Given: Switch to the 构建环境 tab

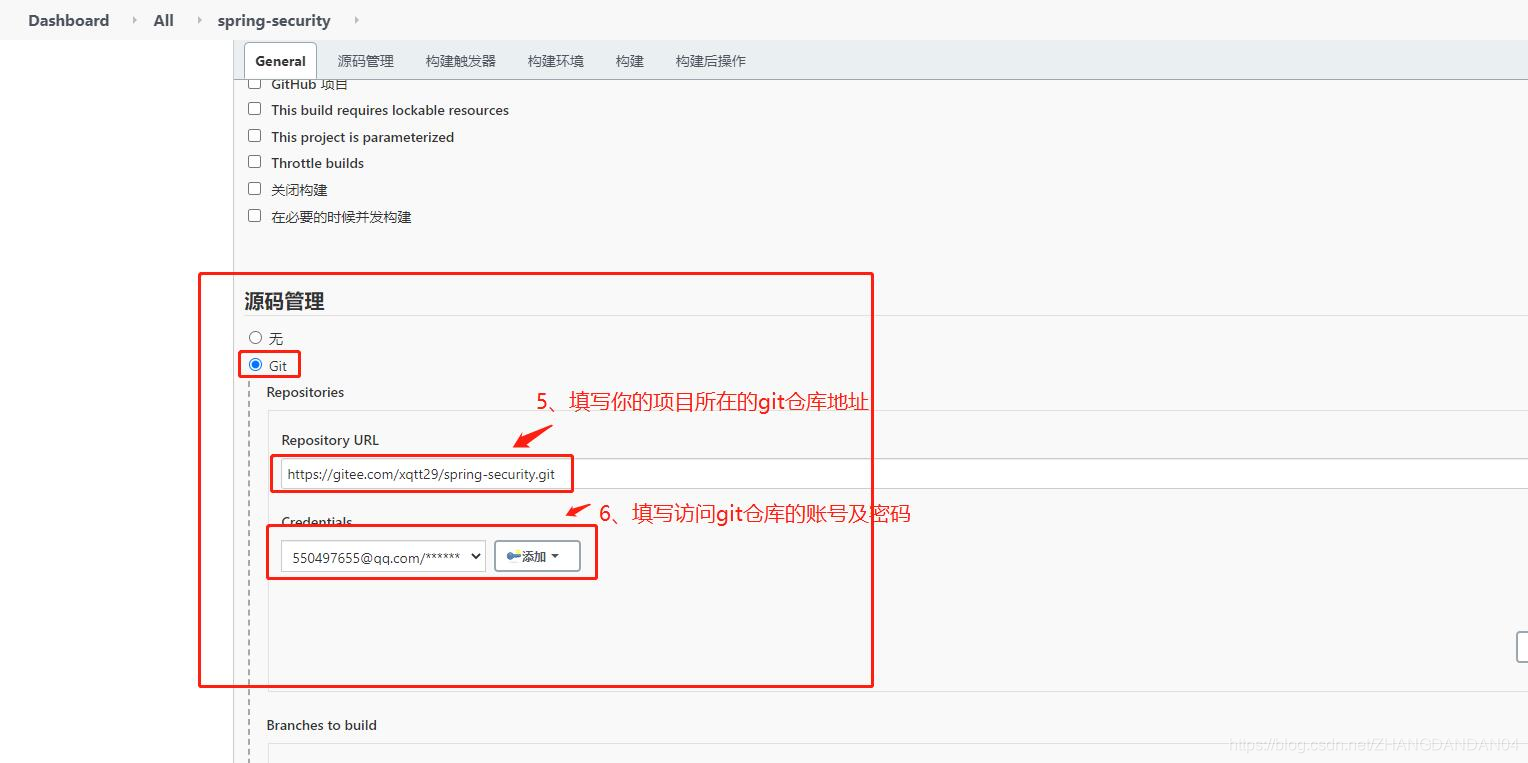Looking at the screenshot, I should pyautogui.click(x=556, y=61).
